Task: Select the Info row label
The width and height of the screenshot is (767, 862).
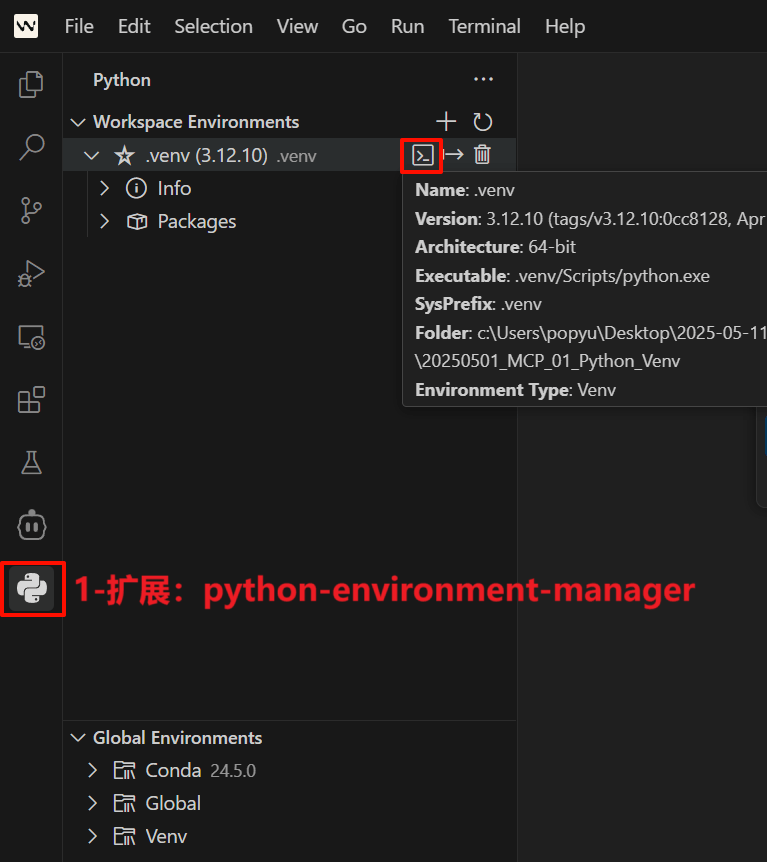Action: pyautogui.click(x=174, y=189)
